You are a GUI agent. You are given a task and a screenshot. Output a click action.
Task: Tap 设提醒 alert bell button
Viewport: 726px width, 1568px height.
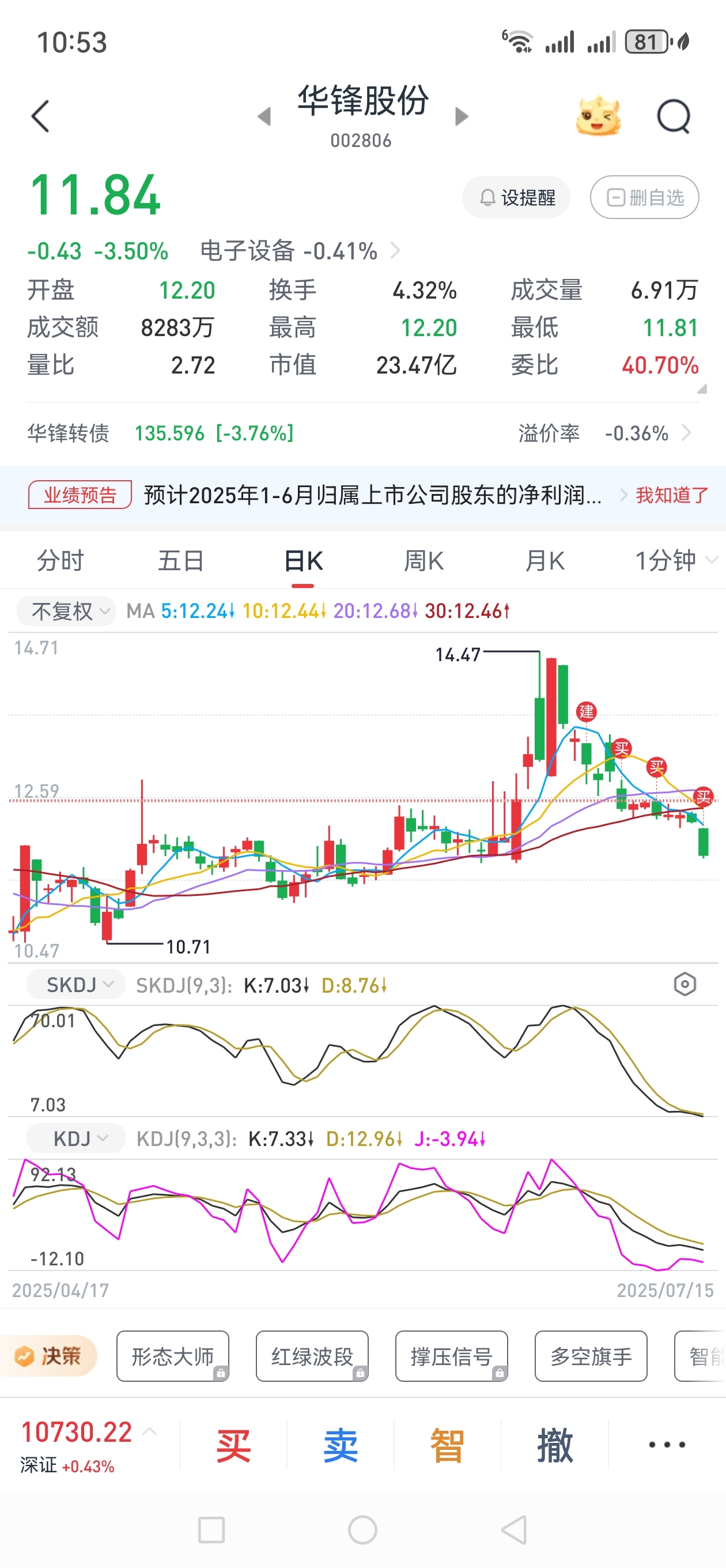517,197
